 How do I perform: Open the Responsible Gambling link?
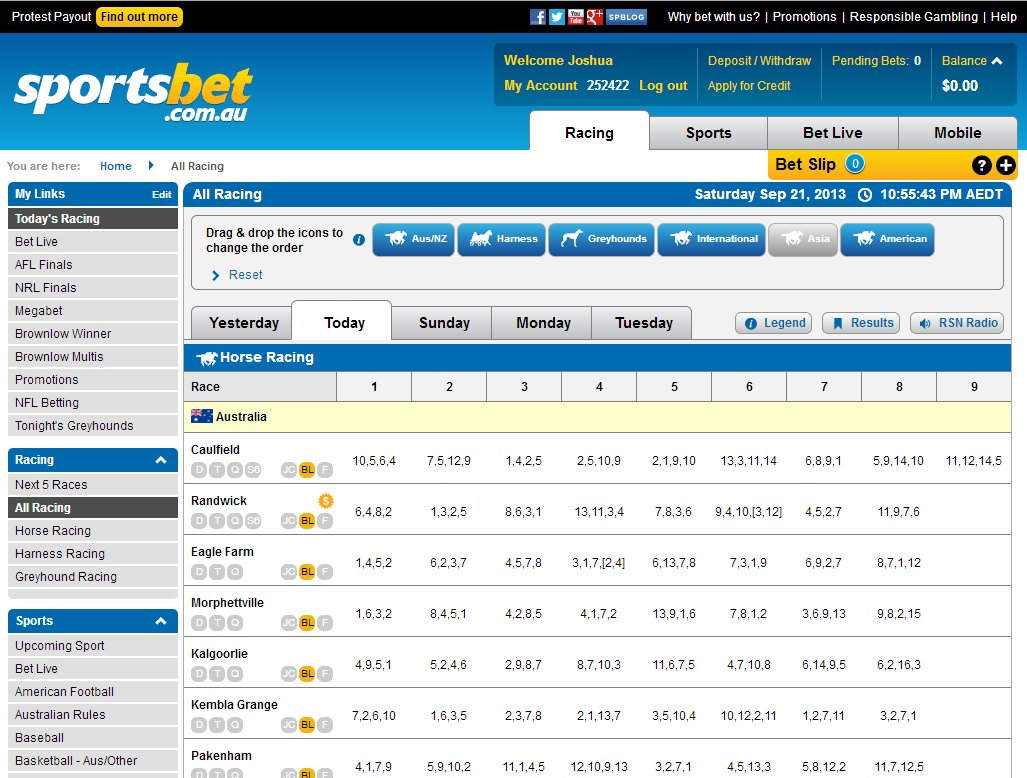914,17
